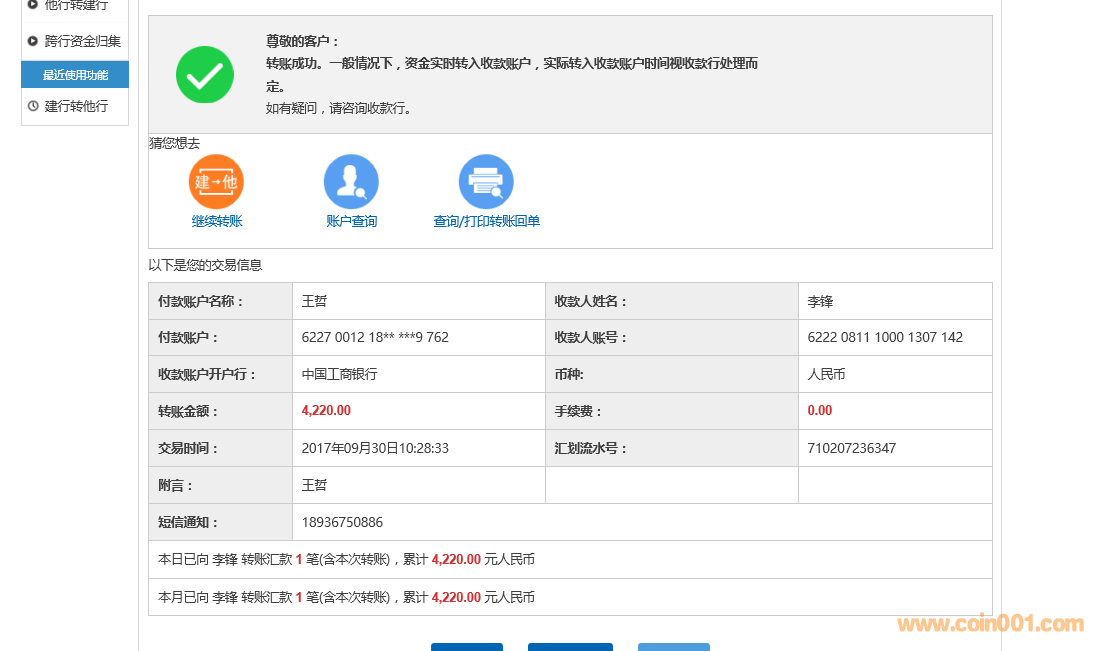Viewport: 1097px width, 651px height.
Task: Click the bullet icon beside 跨行资金归集
Action: [33, 41]
